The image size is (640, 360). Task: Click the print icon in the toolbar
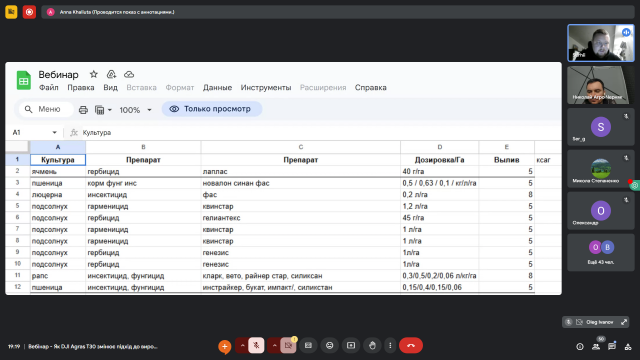tap(83, 109)
